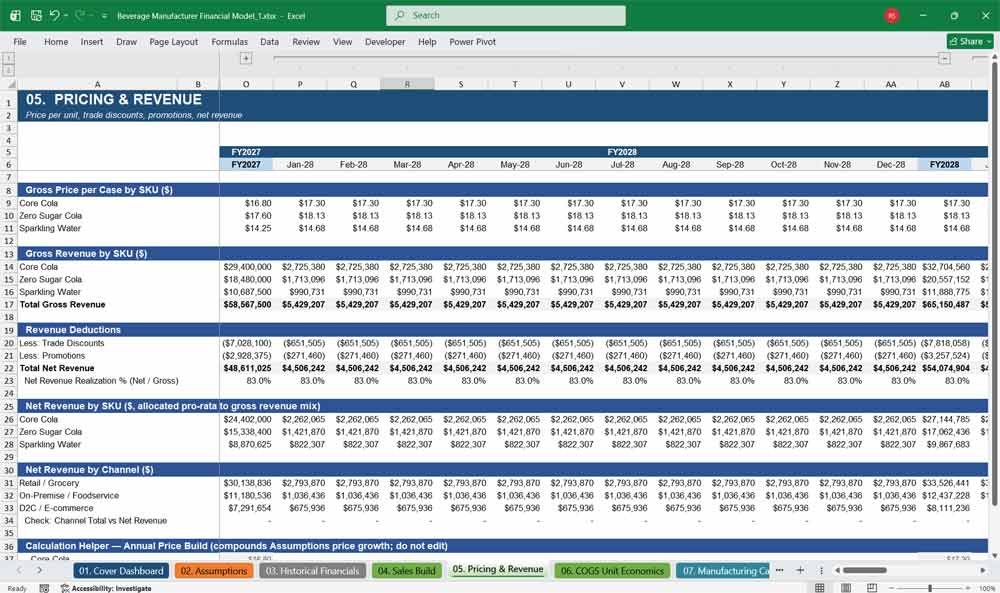Click the Total Net Revenue label cell
This screenshot has height=593, width=1000.
click(57, 369)
